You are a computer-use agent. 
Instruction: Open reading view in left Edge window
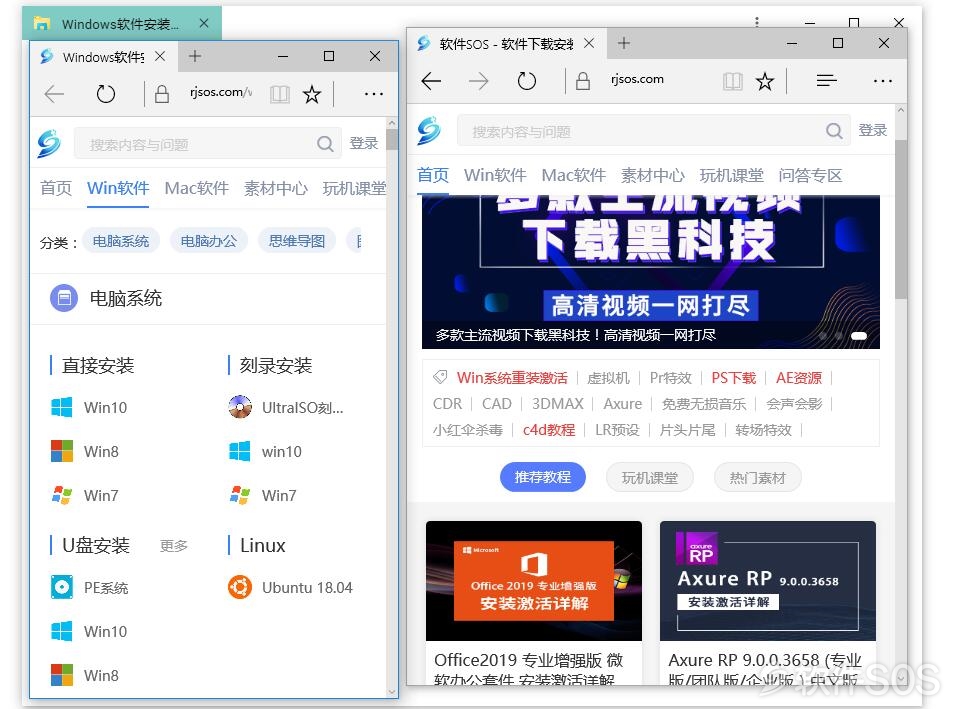point(280,94)
